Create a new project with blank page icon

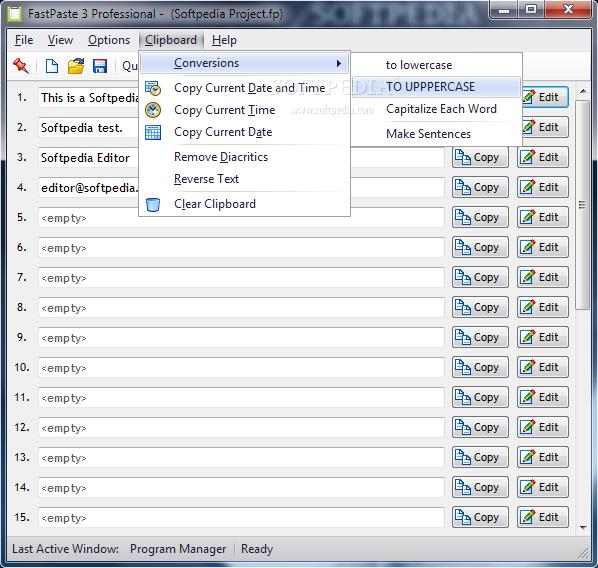point(51,66)
